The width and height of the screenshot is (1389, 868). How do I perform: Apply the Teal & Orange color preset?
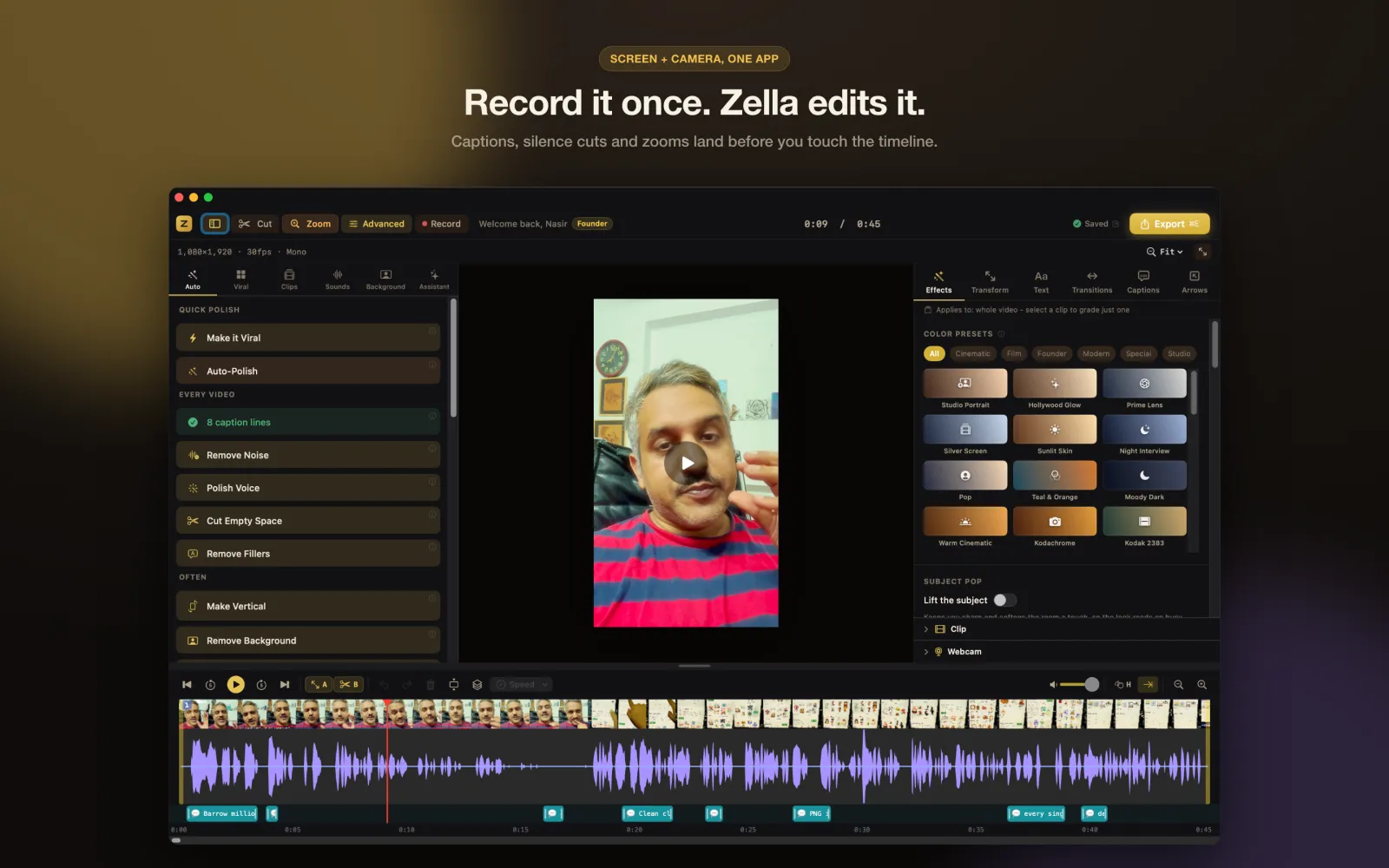[x=1055, y=481]
